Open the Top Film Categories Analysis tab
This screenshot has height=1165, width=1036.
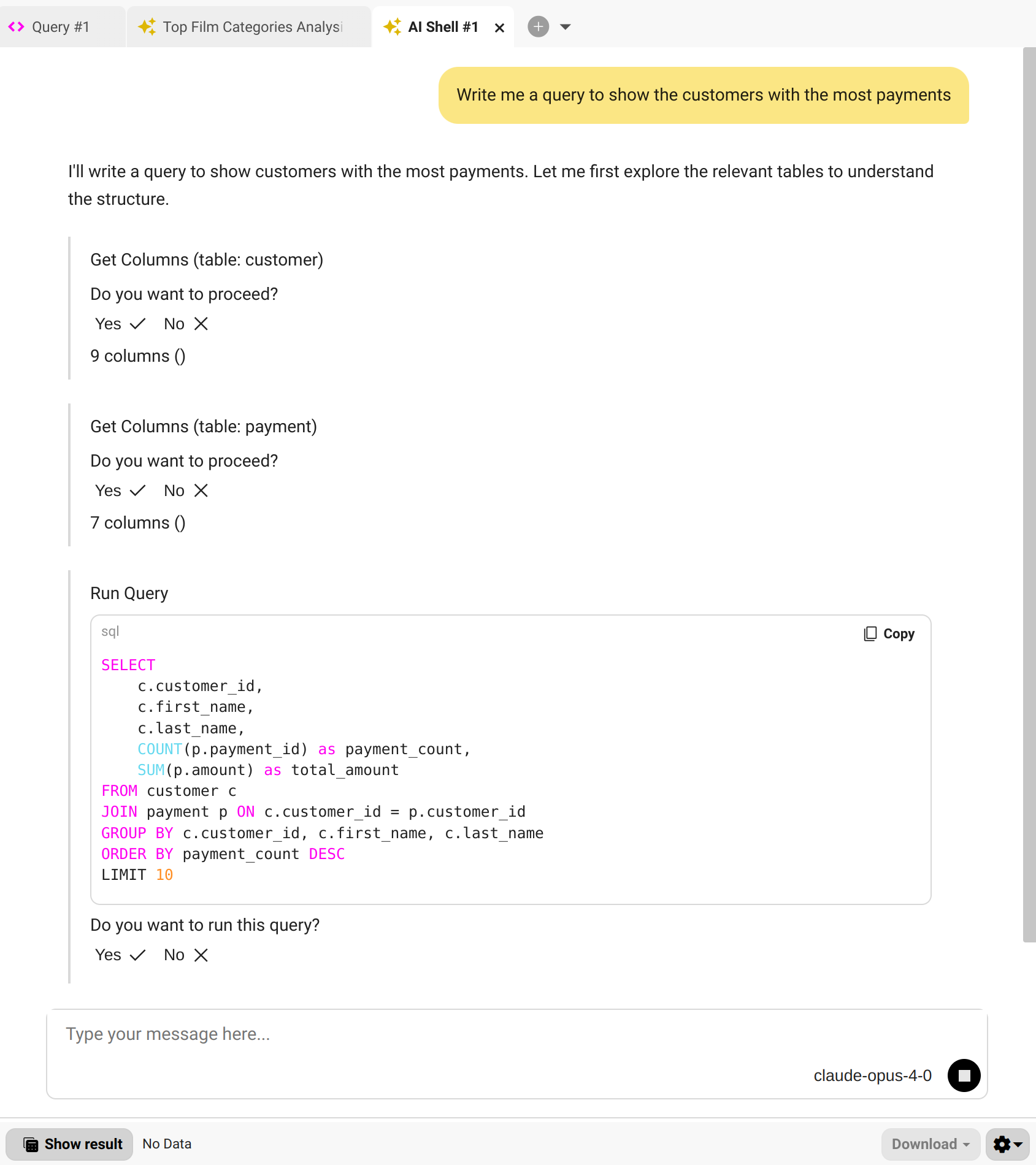point(248,27)
